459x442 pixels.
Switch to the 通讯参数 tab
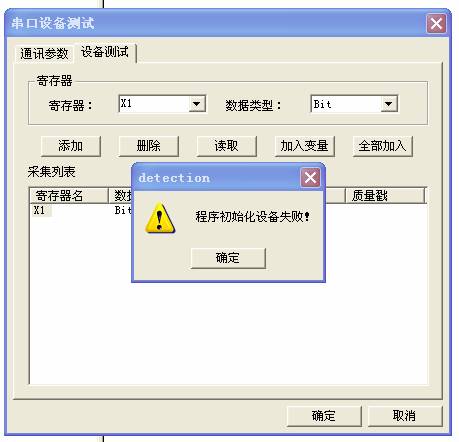click(44, 53)
